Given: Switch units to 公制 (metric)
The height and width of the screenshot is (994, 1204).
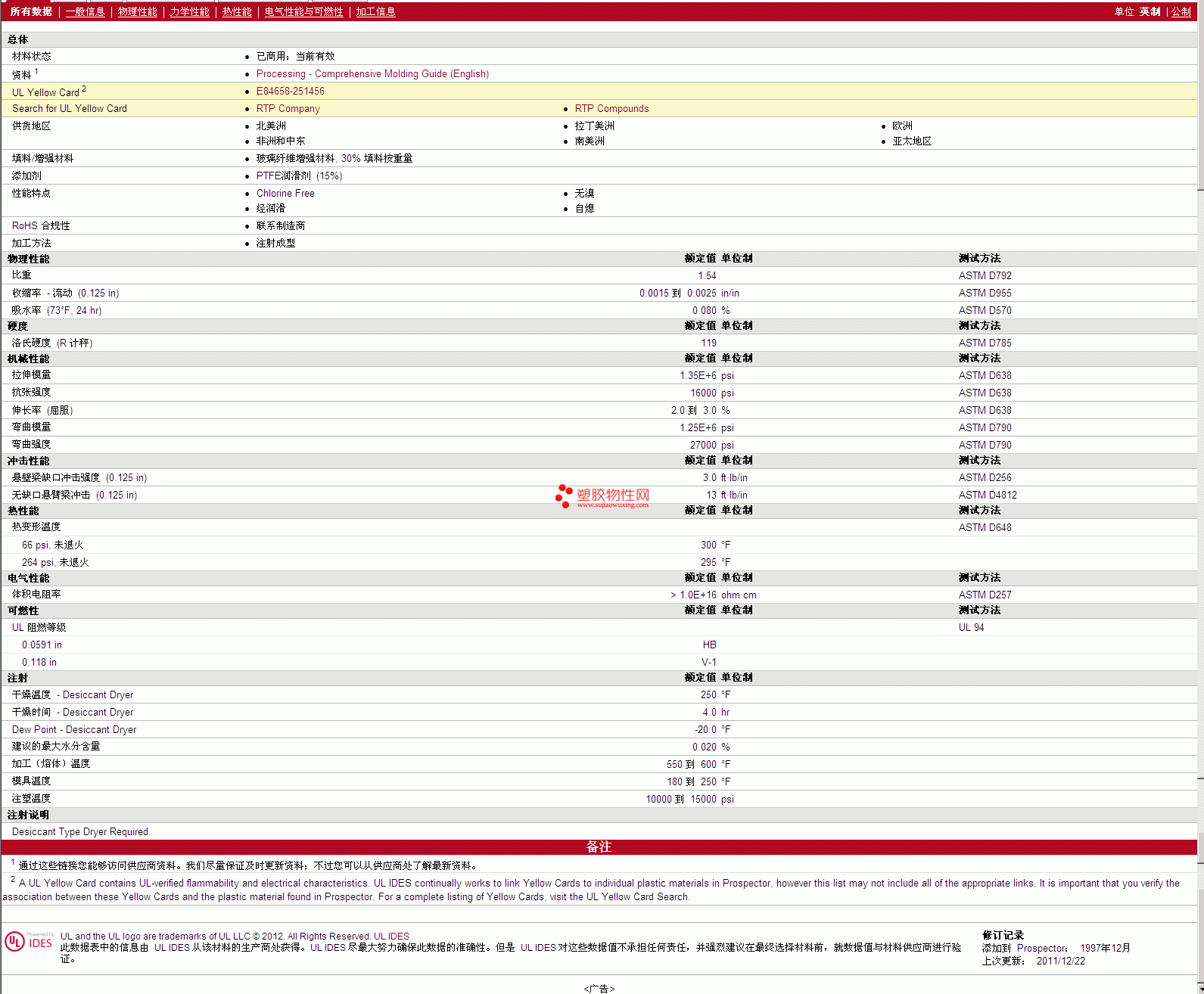Looking at the screenshot, I should 1181,11.
